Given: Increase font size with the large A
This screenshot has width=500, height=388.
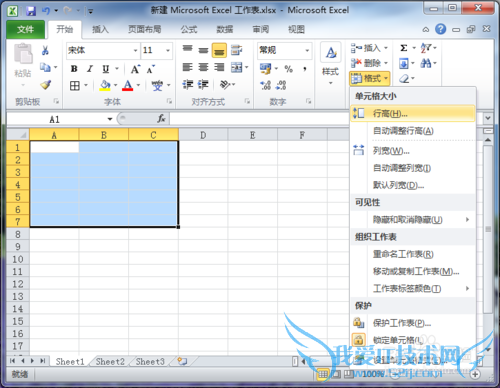Looking at the screenshot, I should [x=135, y=69].
